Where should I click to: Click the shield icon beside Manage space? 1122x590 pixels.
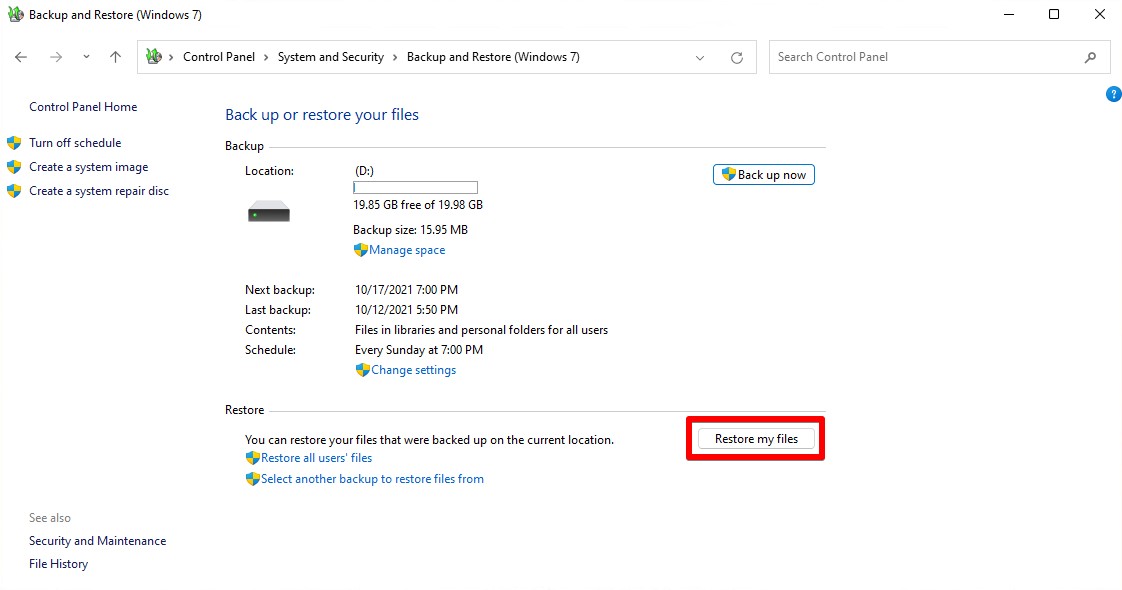coord(361,249)
